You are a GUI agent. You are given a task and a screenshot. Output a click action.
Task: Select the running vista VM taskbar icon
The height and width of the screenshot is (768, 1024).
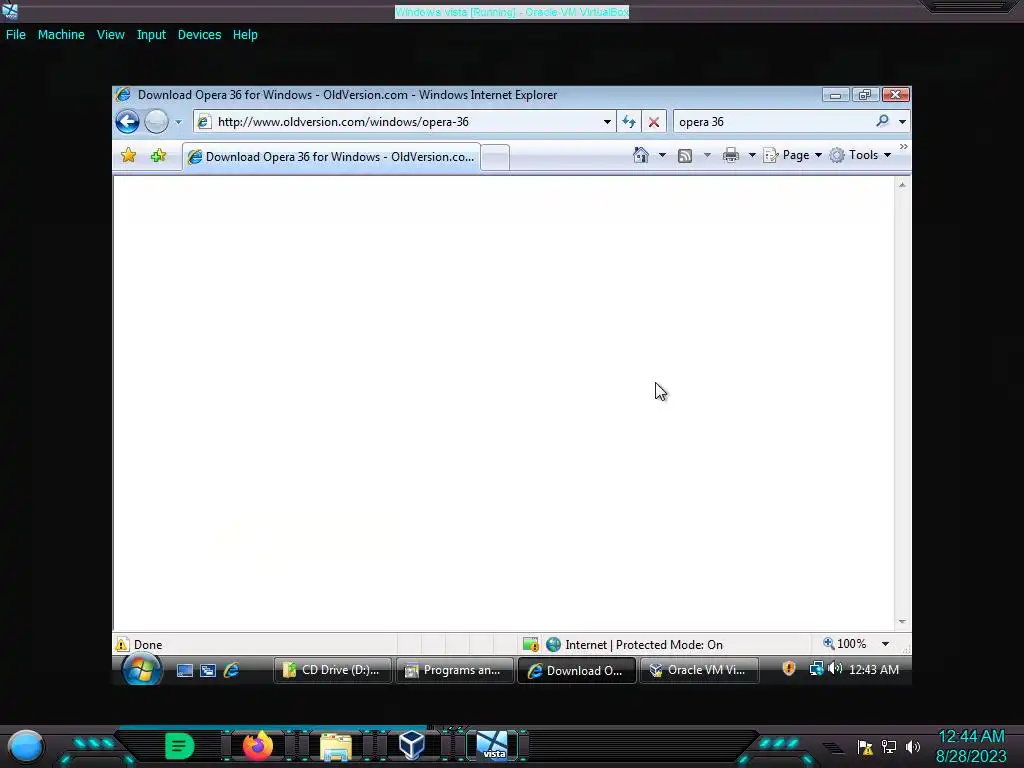tap(492, 745)
